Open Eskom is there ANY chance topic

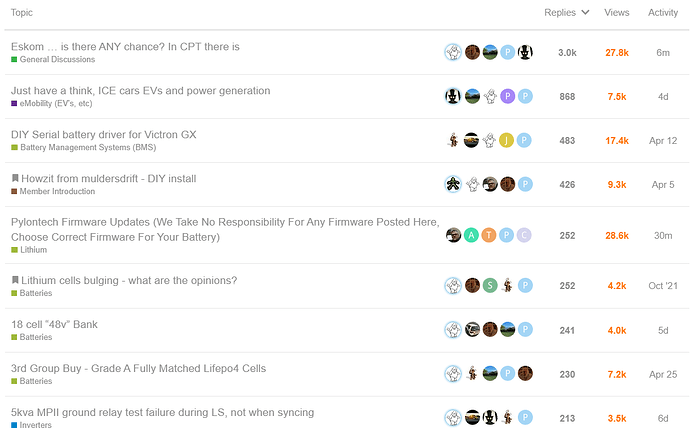click(x=125, y=47)
